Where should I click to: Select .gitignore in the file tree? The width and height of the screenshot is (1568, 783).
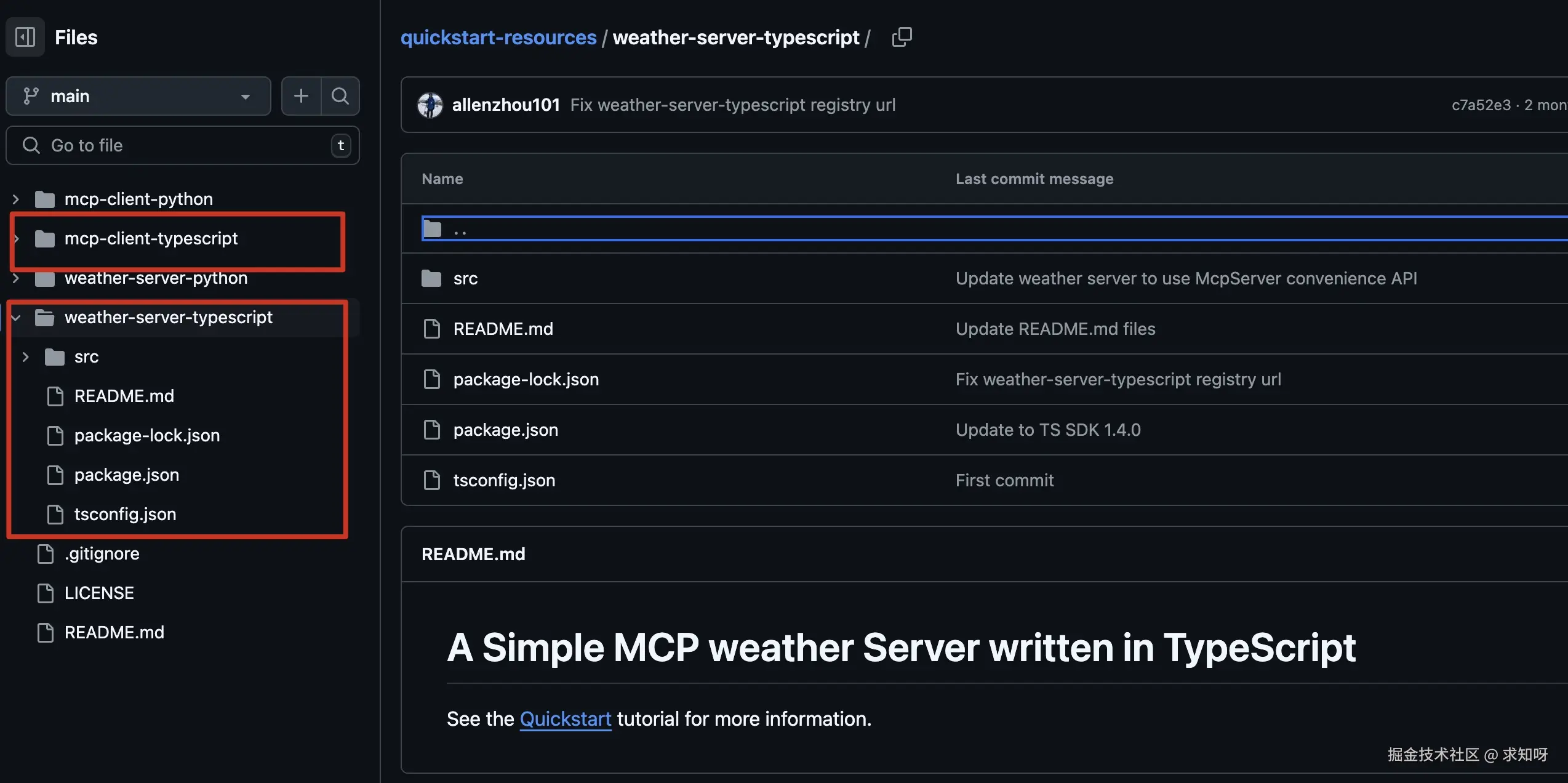tap(102, 553)
